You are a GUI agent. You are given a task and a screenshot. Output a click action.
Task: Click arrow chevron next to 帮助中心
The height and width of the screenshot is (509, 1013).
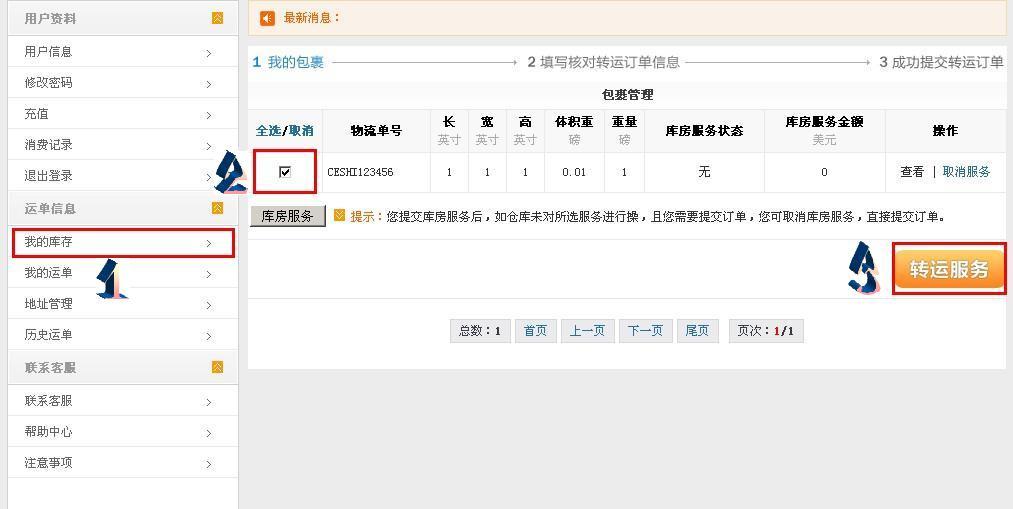coord(209,433)
